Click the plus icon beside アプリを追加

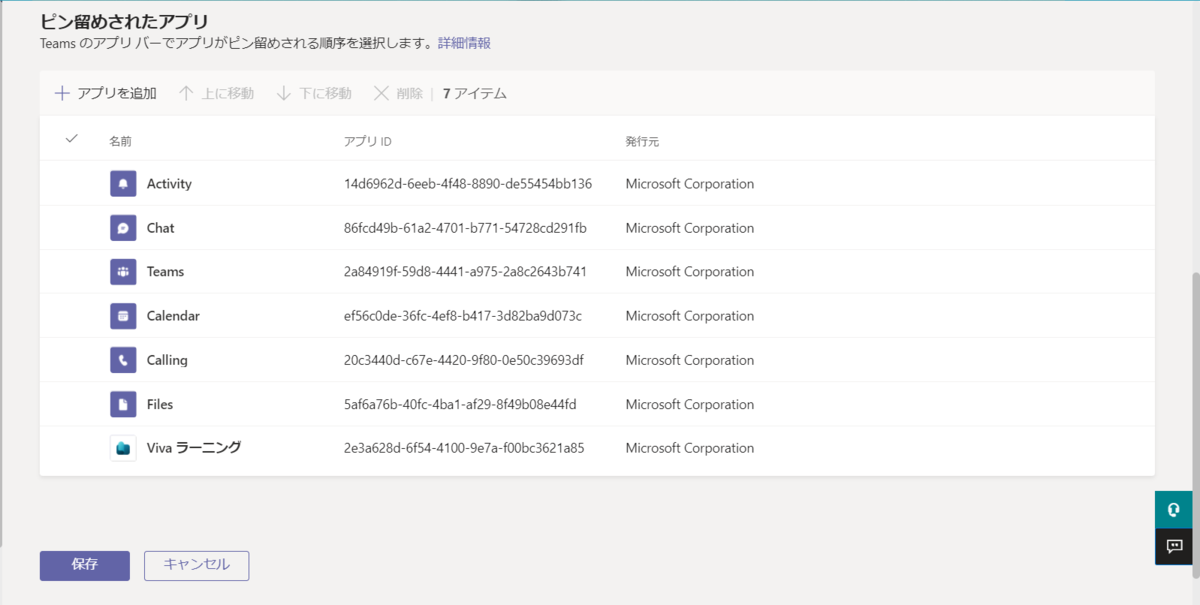click(62, 93)
